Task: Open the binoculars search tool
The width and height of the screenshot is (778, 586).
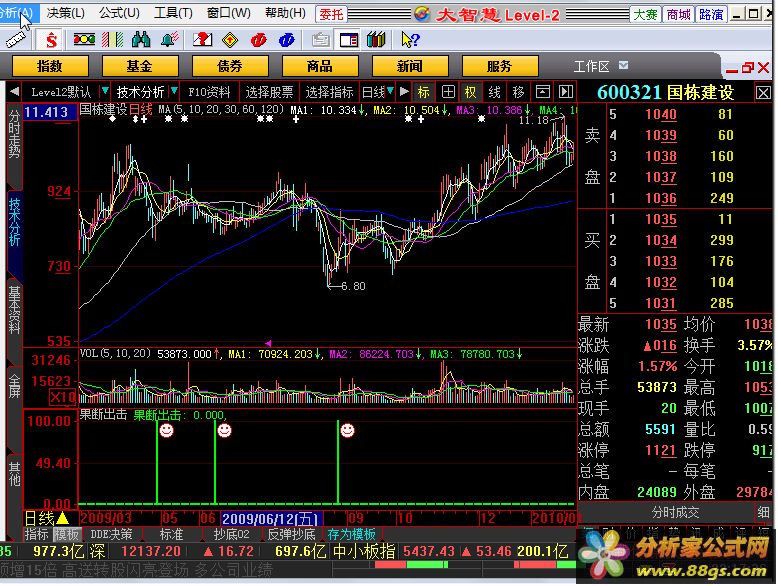Action: (x=141, y=39)
